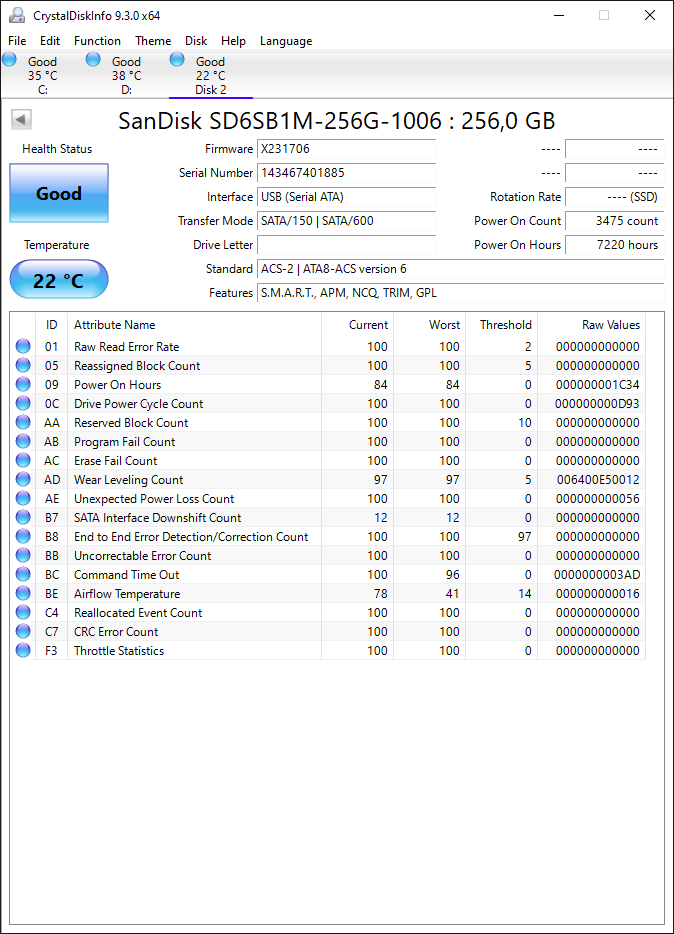Click status orb for Throttle Statistics
This screenshot has height=934, width=674.
23,650
